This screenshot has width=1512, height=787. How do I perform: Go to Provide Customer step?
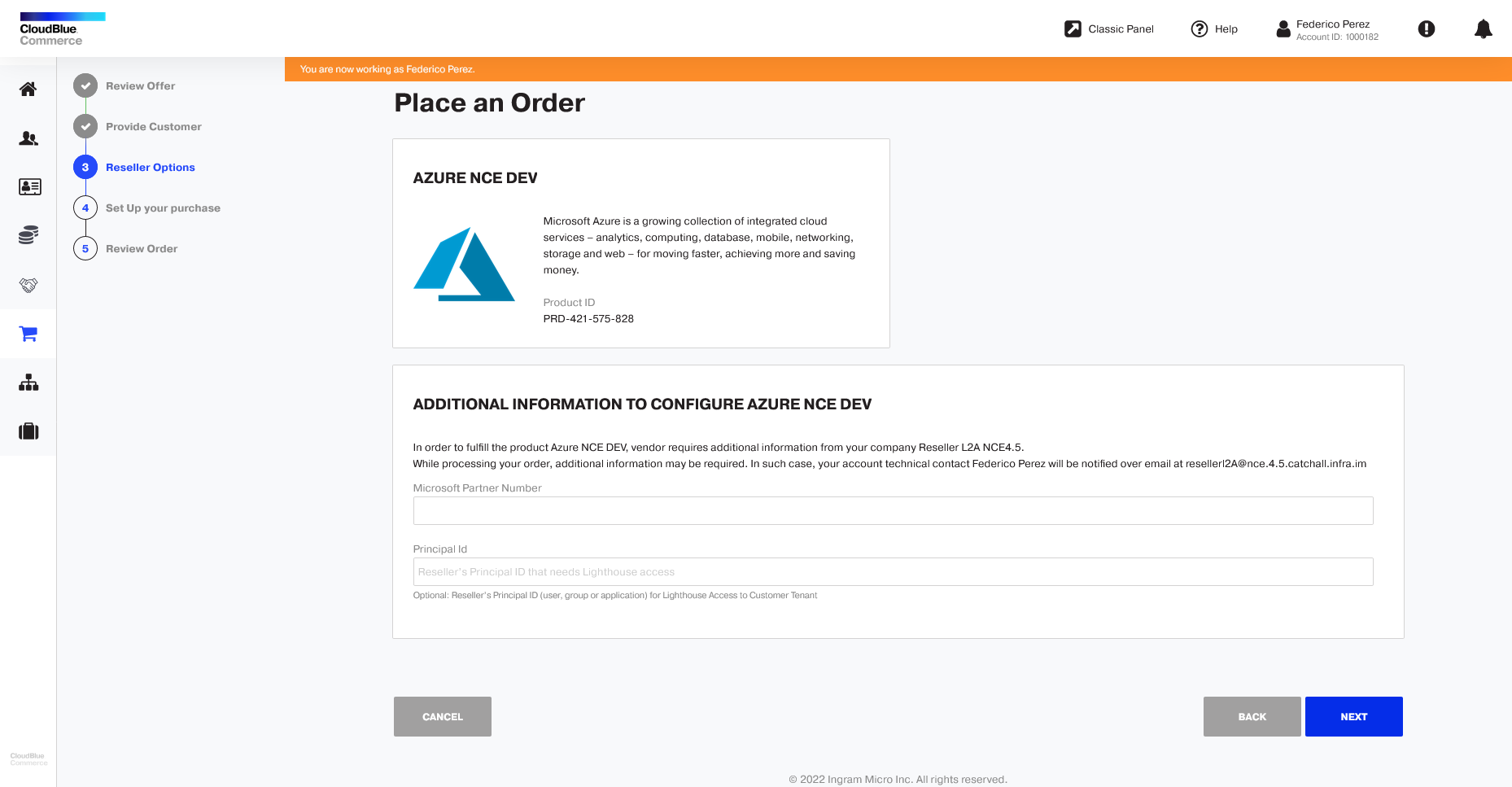[x=153, y=127]
